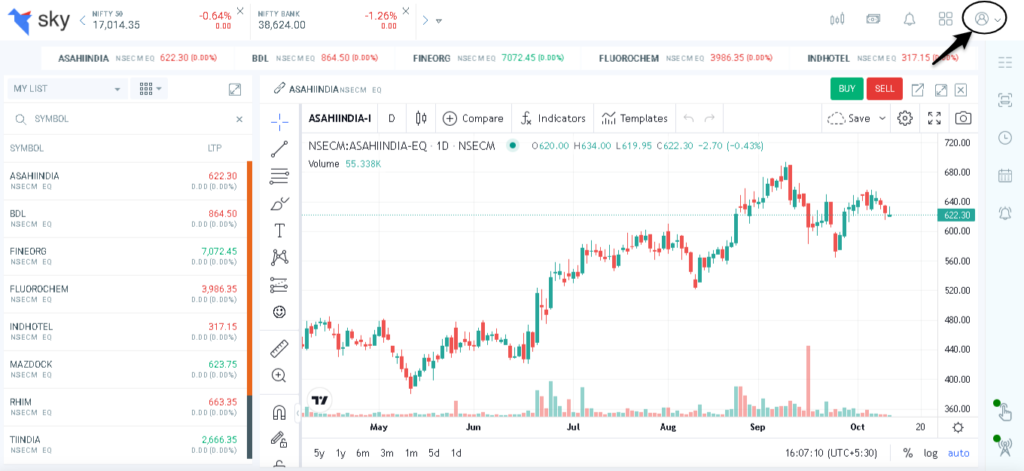Screen dimensions: 1024x471
Task: Expand index ticker dropdown arrow
Action: (x=439, y=20)
